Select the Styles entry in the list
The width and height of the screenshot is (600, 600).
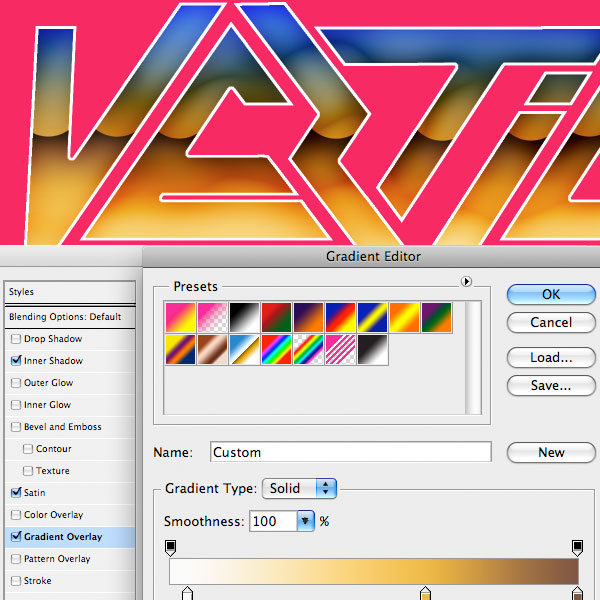(x=70, y=292)
